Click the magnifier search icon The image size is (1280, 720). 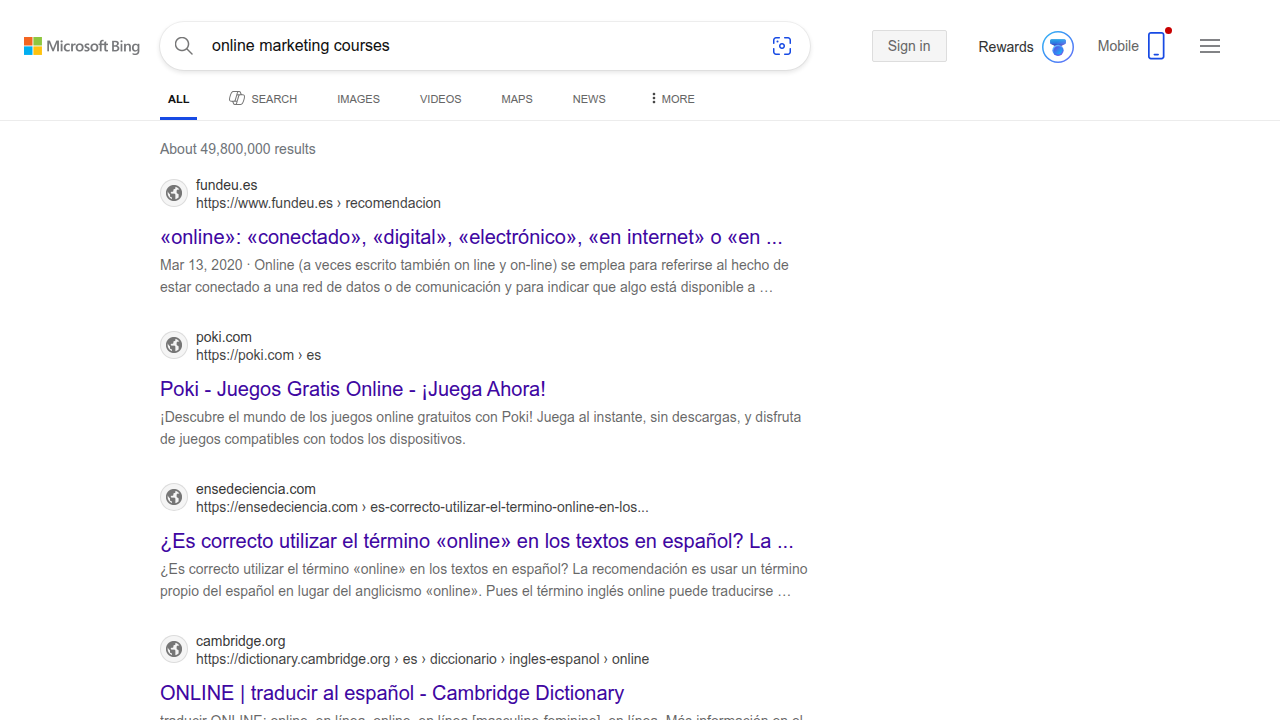pyautogui.click(x=184, y=46)
